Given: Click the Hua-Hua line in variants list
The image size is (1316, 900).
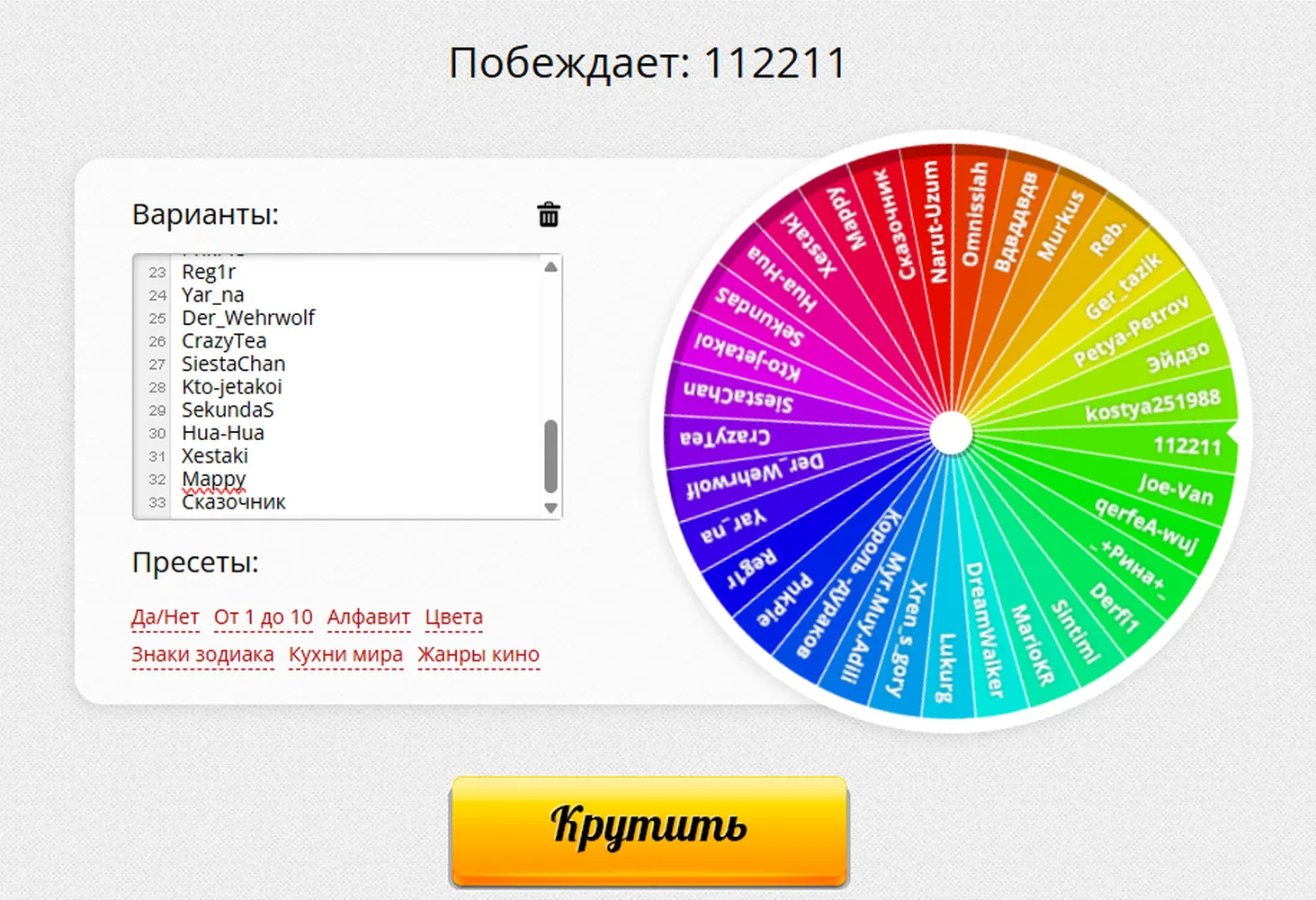Looking at the screenshot, I should [x=223, y=433].
